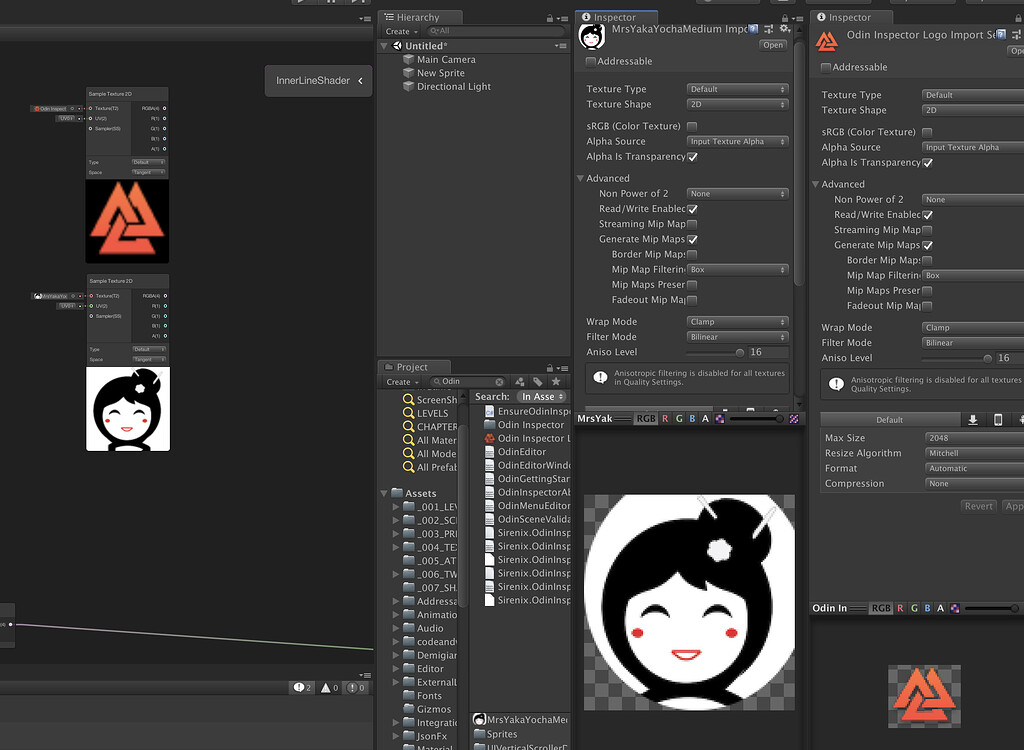The height and width of the screenshot is (750, 1024).
Task: Open the Create menu in the Project panel
Action: (399, 381)
